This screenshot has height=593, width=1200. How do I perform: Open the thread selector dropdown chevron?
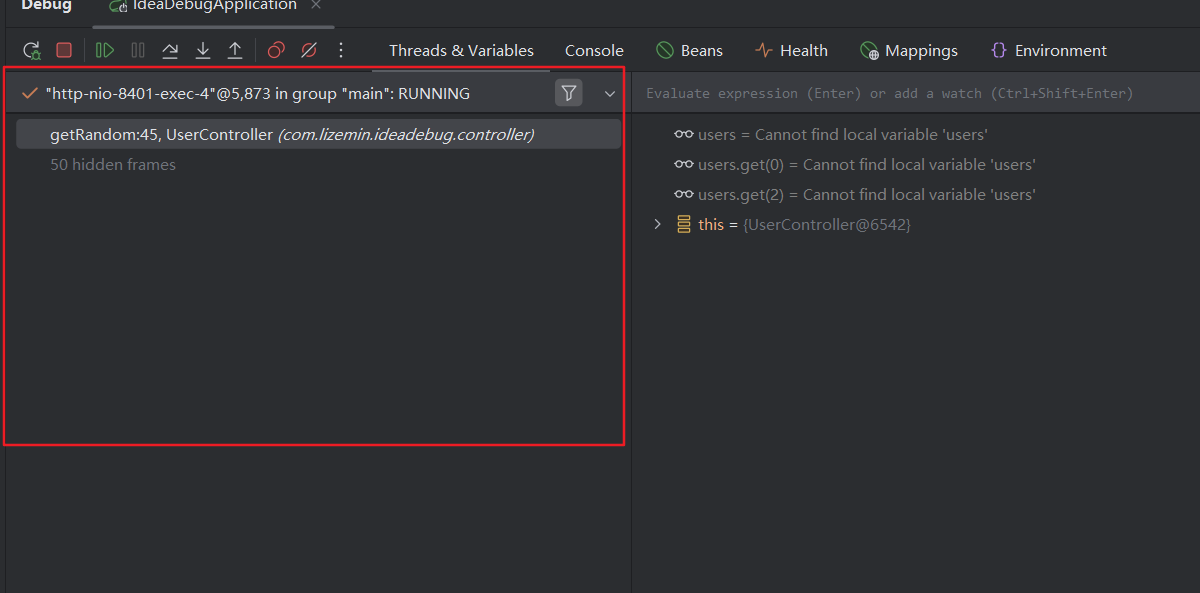pyautogui.click(x=610, y=94)
